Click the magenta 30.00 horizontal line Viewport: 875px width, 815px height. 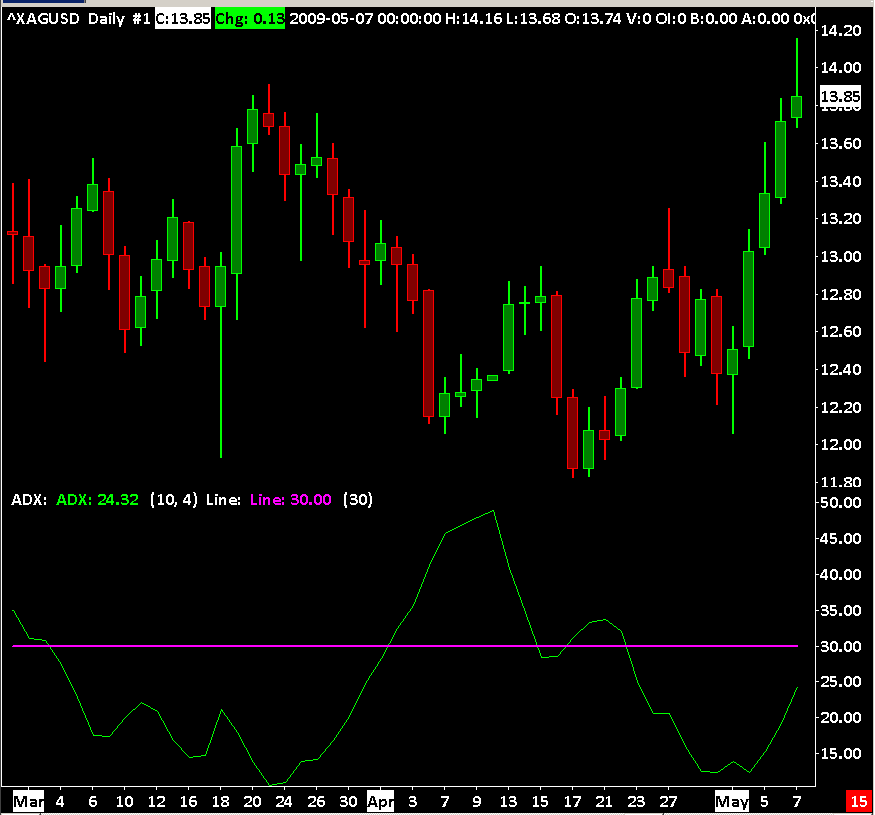405,646
